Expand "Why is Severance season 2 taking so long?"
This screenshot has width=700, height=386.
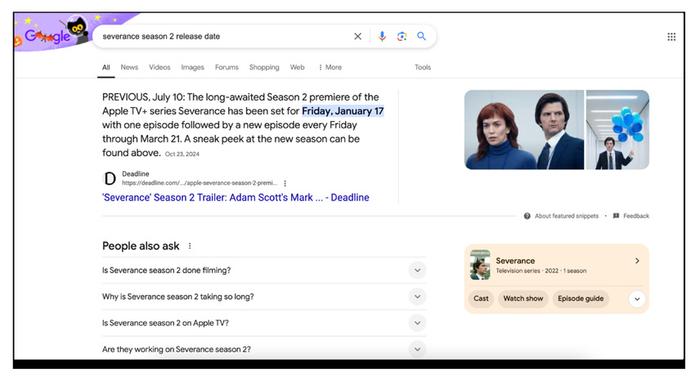click(x=264, y=297)
